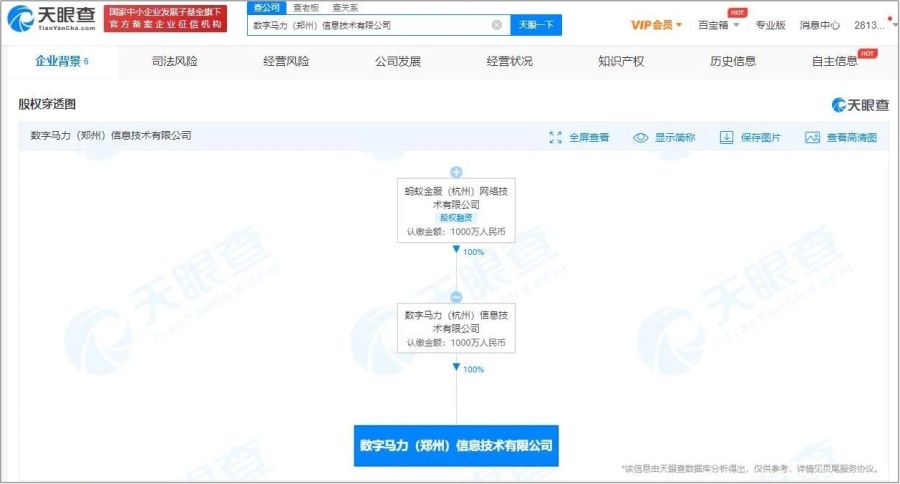This screenshot has width=900, height=484.
Task: Clear the search box with the X icon
Action: tap(497, 25)
